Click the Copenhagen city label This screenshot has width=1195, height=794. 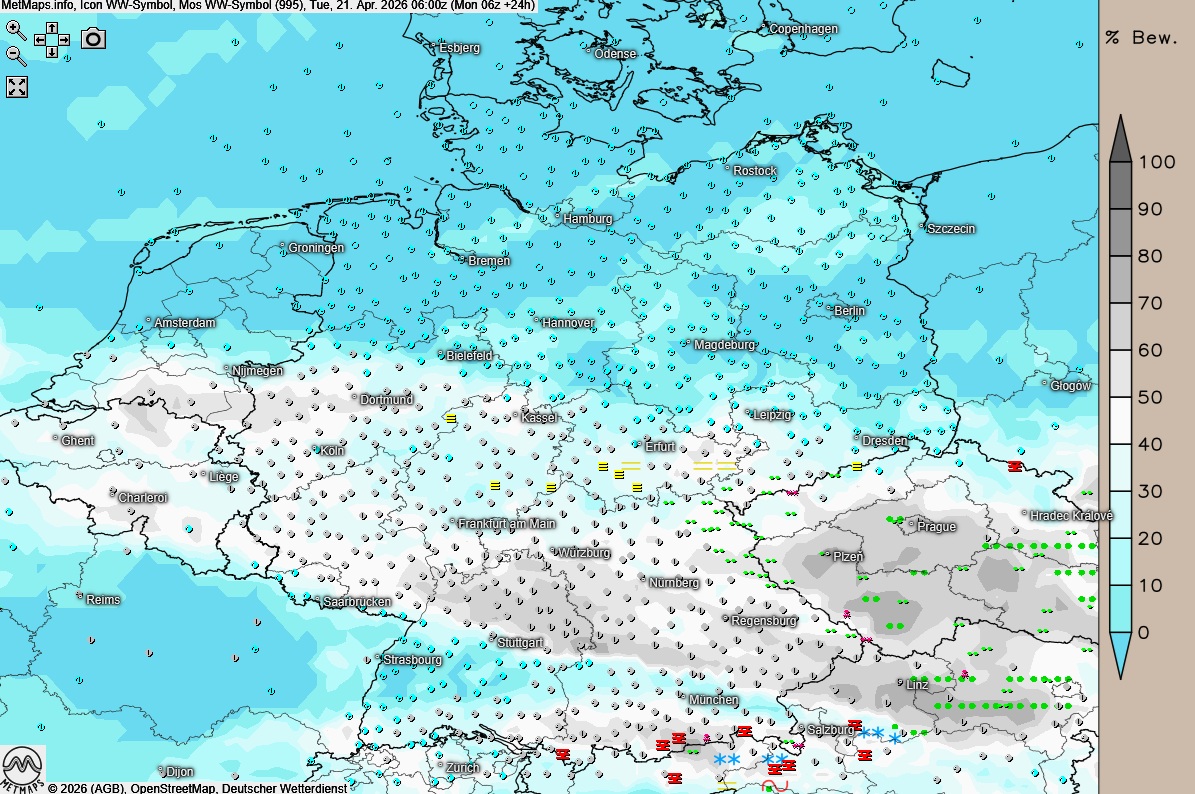803,29
